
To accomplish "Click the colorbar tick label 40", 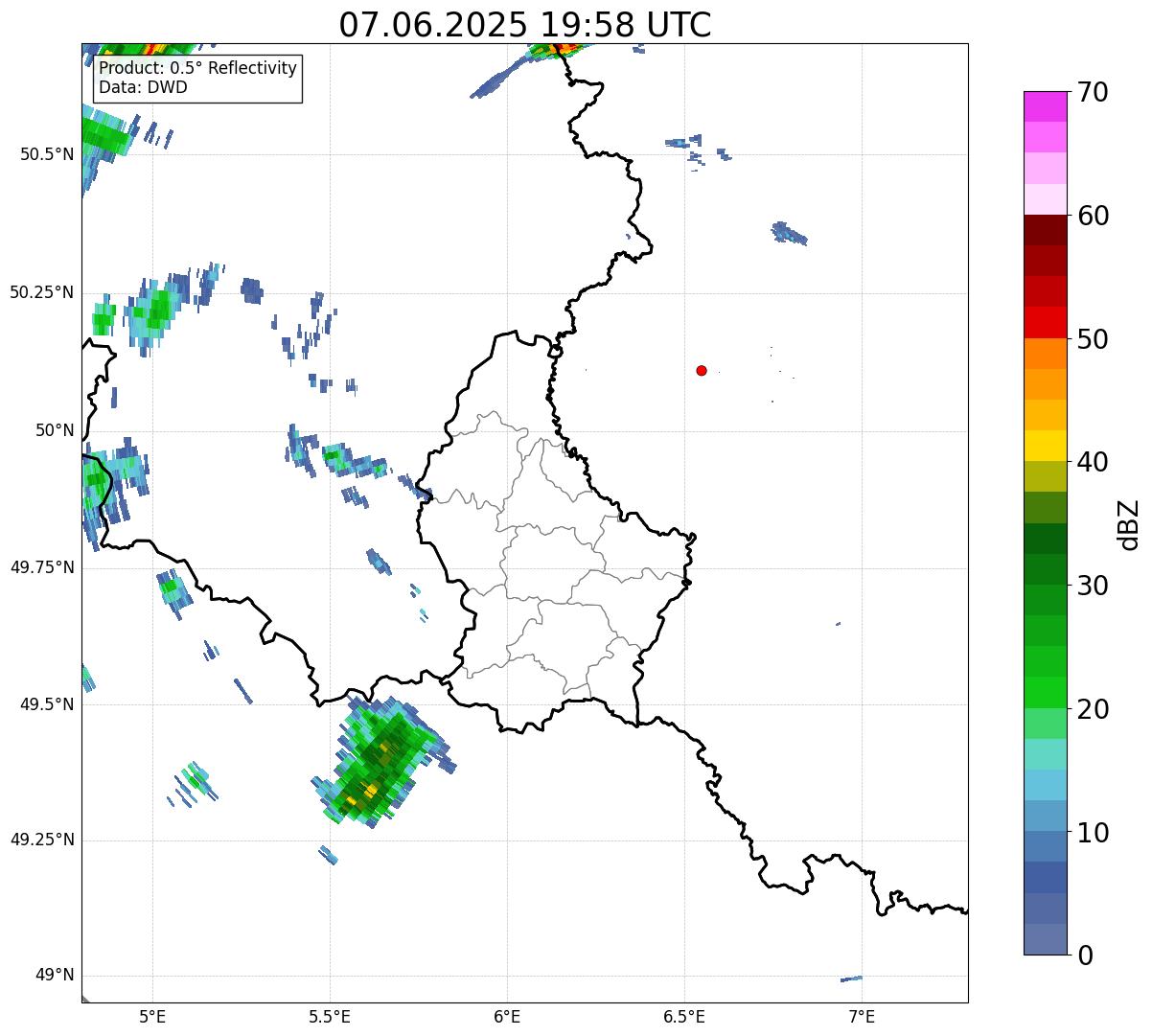I will 1092,462.
